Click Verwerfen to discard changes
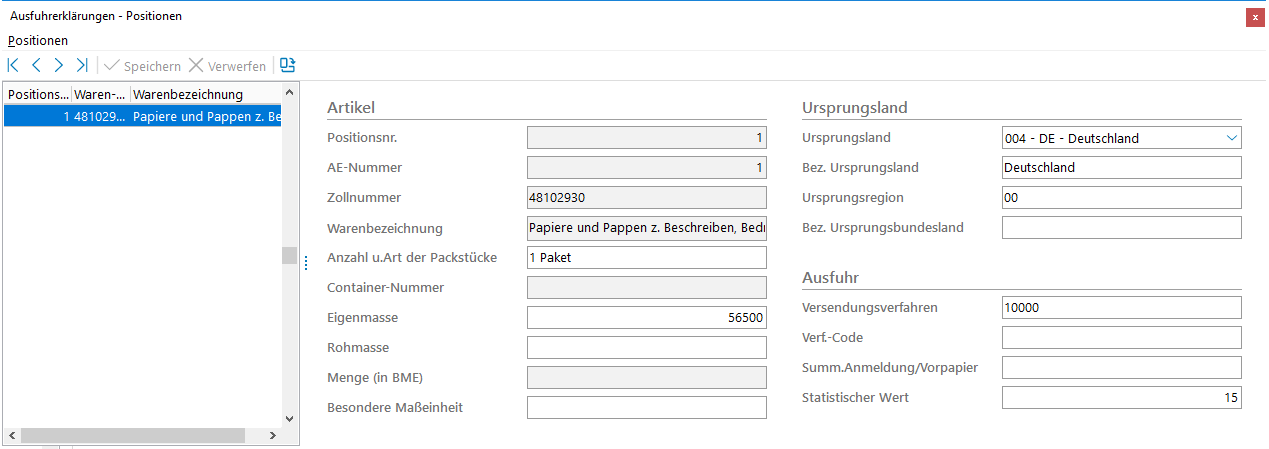 tap(227, 66)
